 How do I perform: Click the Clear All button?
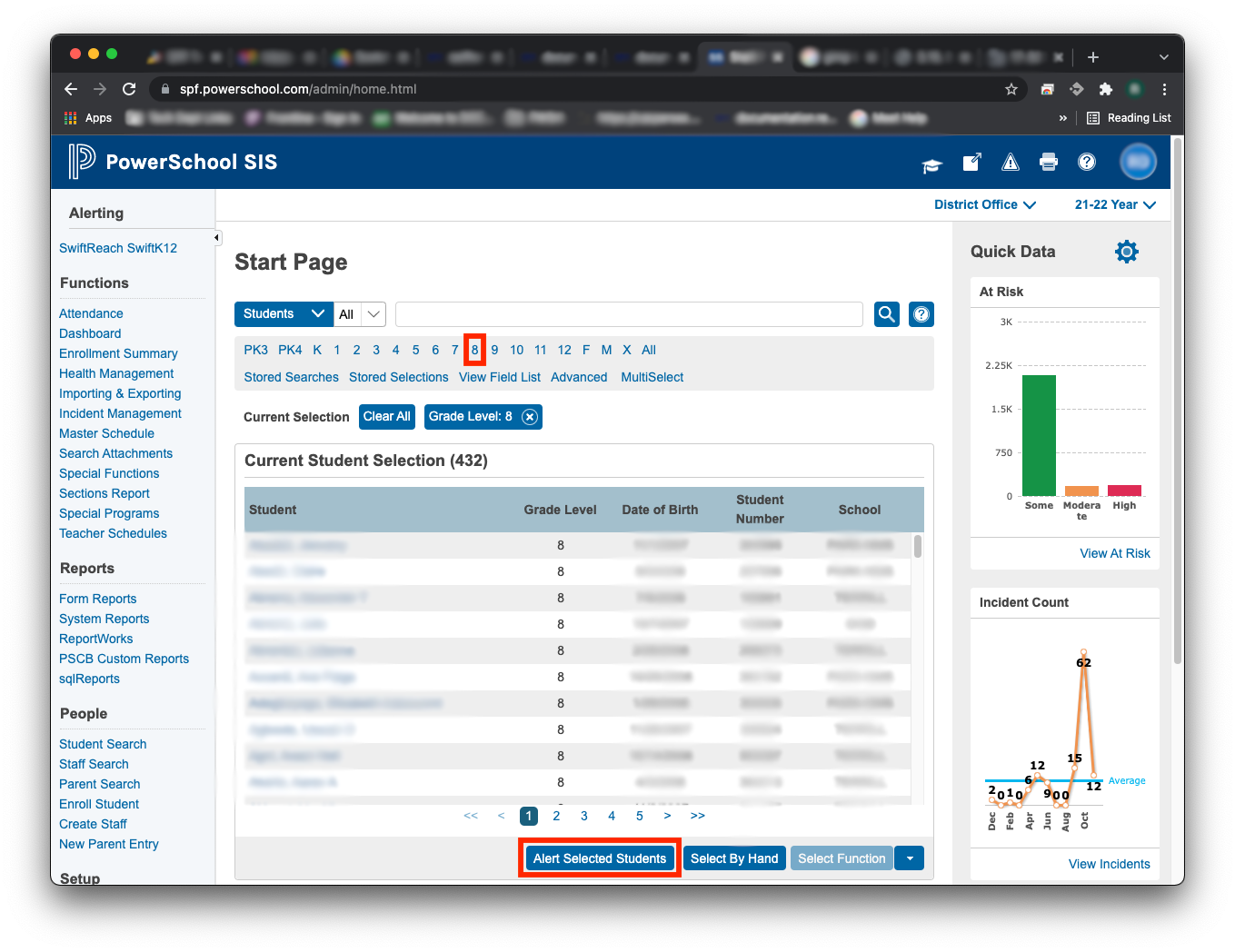point(387,417)
